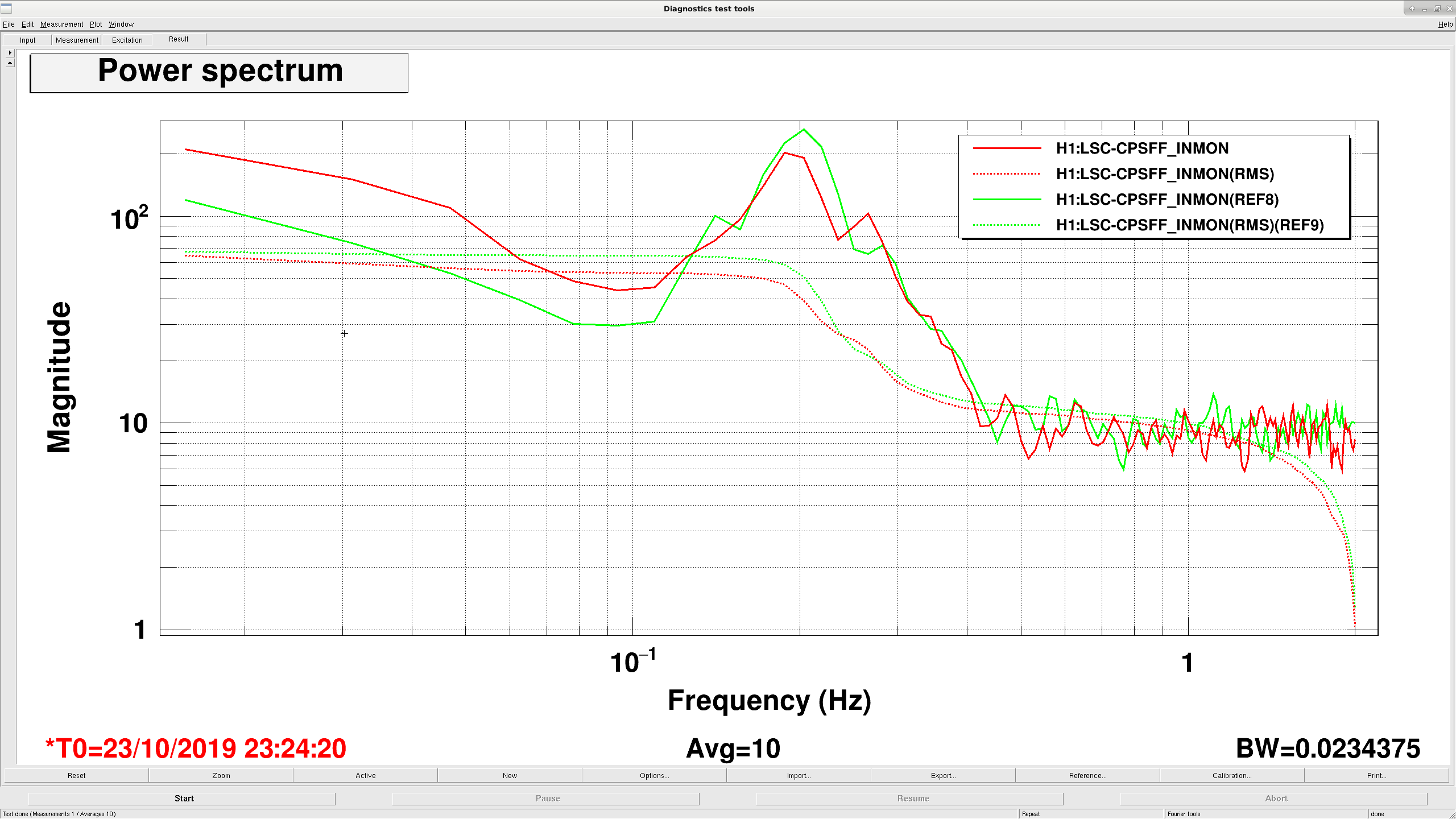Open the Measurement menu
This screenshot has height=819, width=1456.
click(61, 24)
